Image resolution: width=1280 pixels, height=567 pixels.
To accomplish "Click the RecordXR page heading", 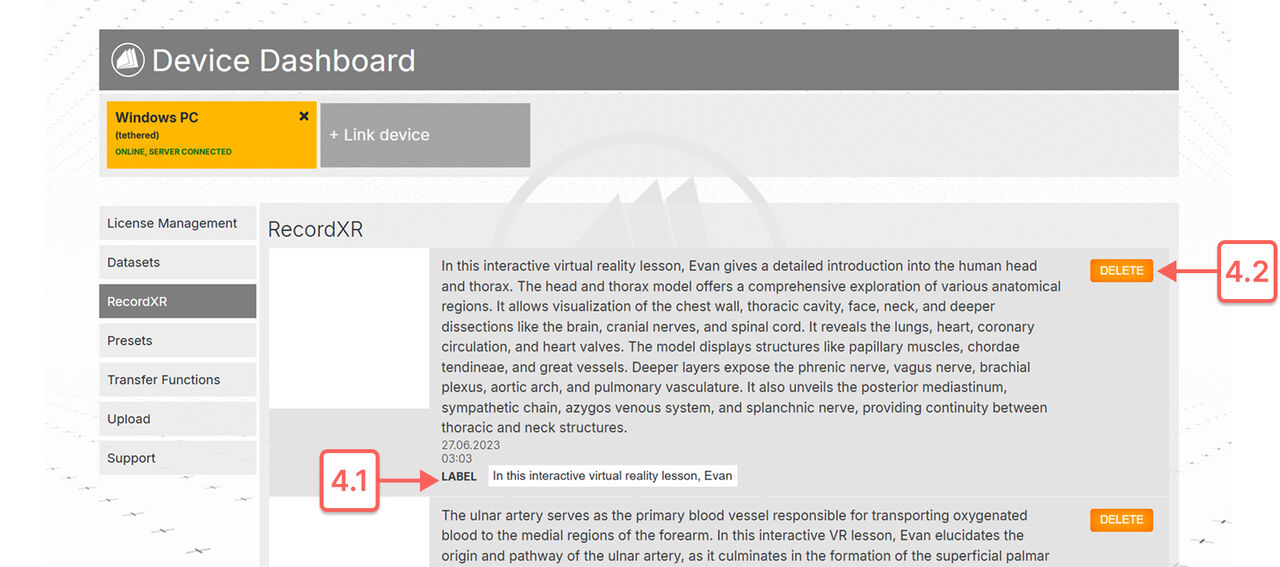I will click(x=315, y=230).
